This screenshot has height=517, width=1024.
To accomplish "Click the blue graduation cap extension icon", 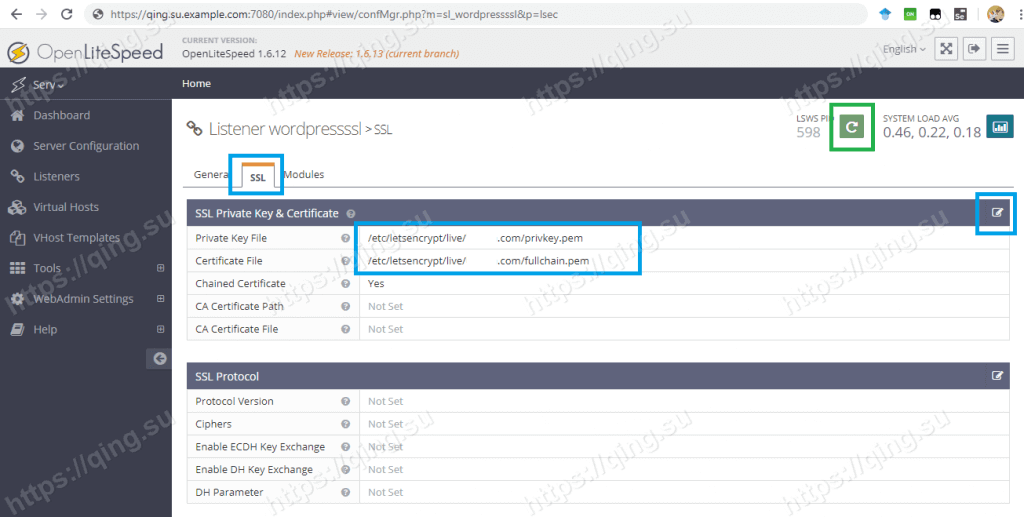I will click(885, 14).
